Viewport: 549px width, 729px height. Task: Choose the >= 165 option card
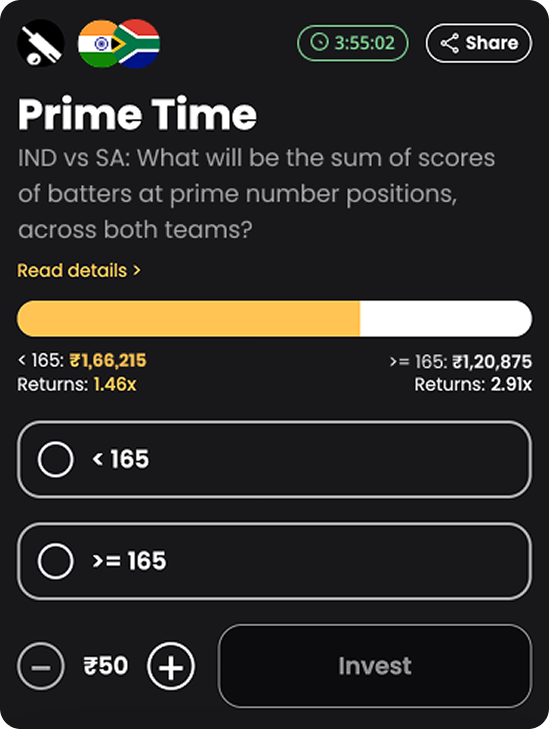[x=274, y=561]
